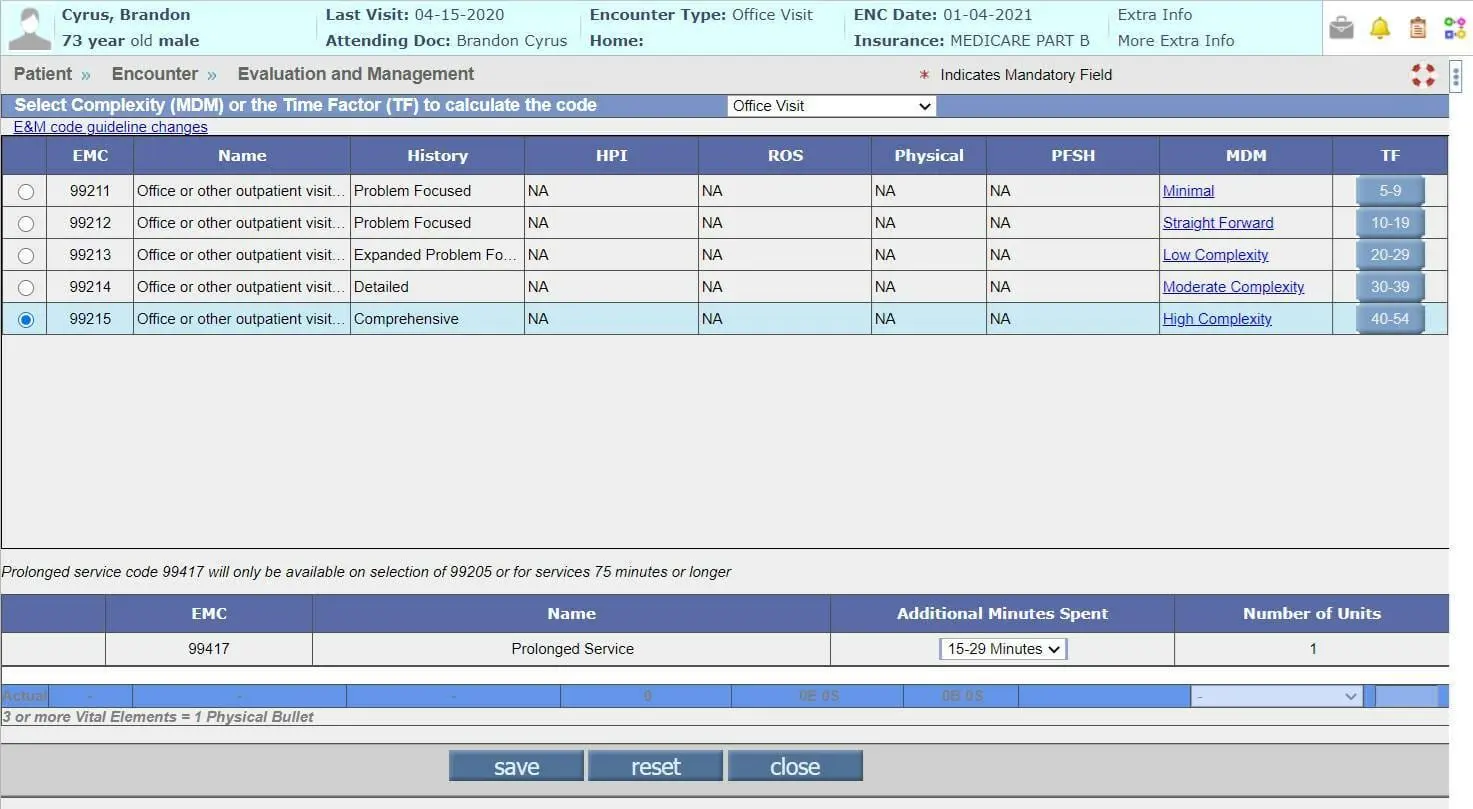Click the patient profile photo

pyautogui.click(x=29, y=26)
